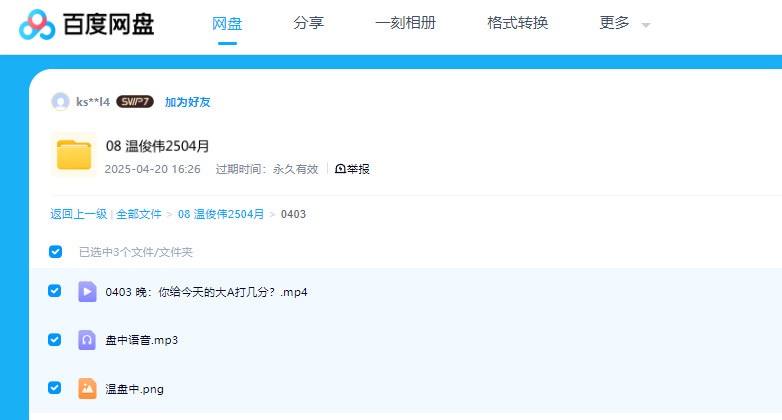Expand the 更多 dropdown menu
Viewport: 782px width, 420px height.
click(x=624, y=23)
